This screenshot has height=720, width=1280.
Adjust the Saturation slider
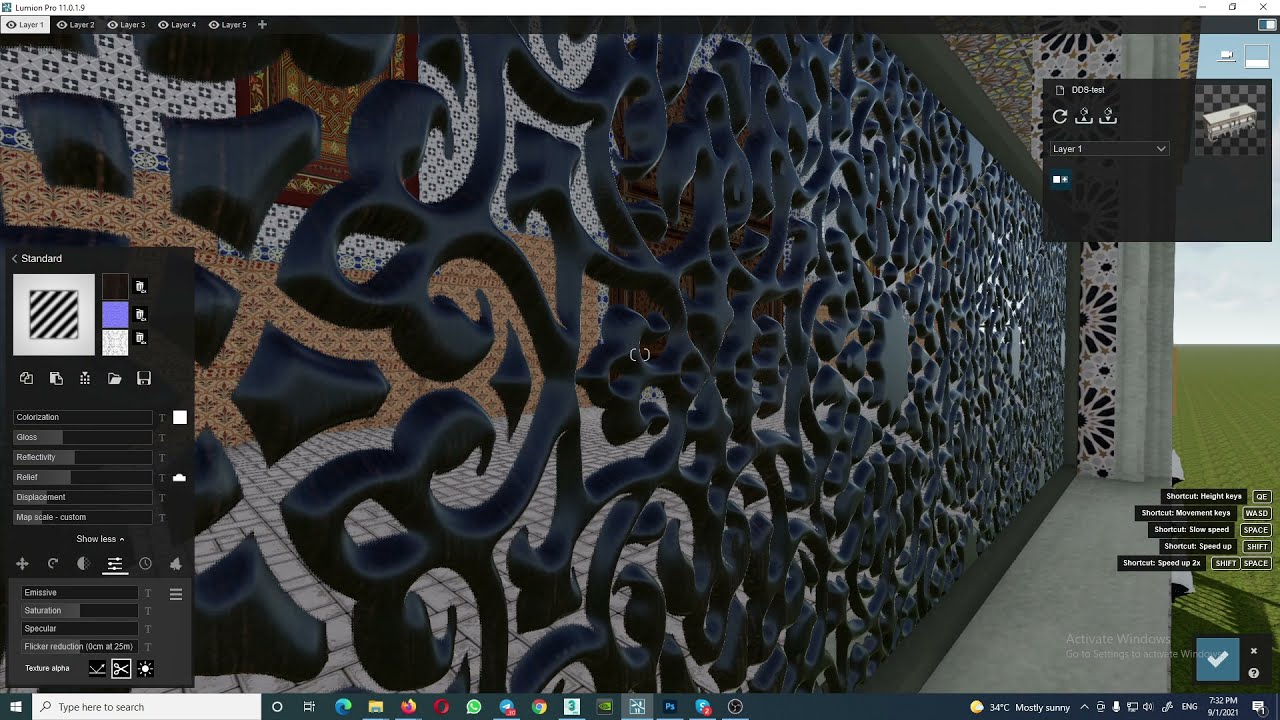click(x=80, y=610)
